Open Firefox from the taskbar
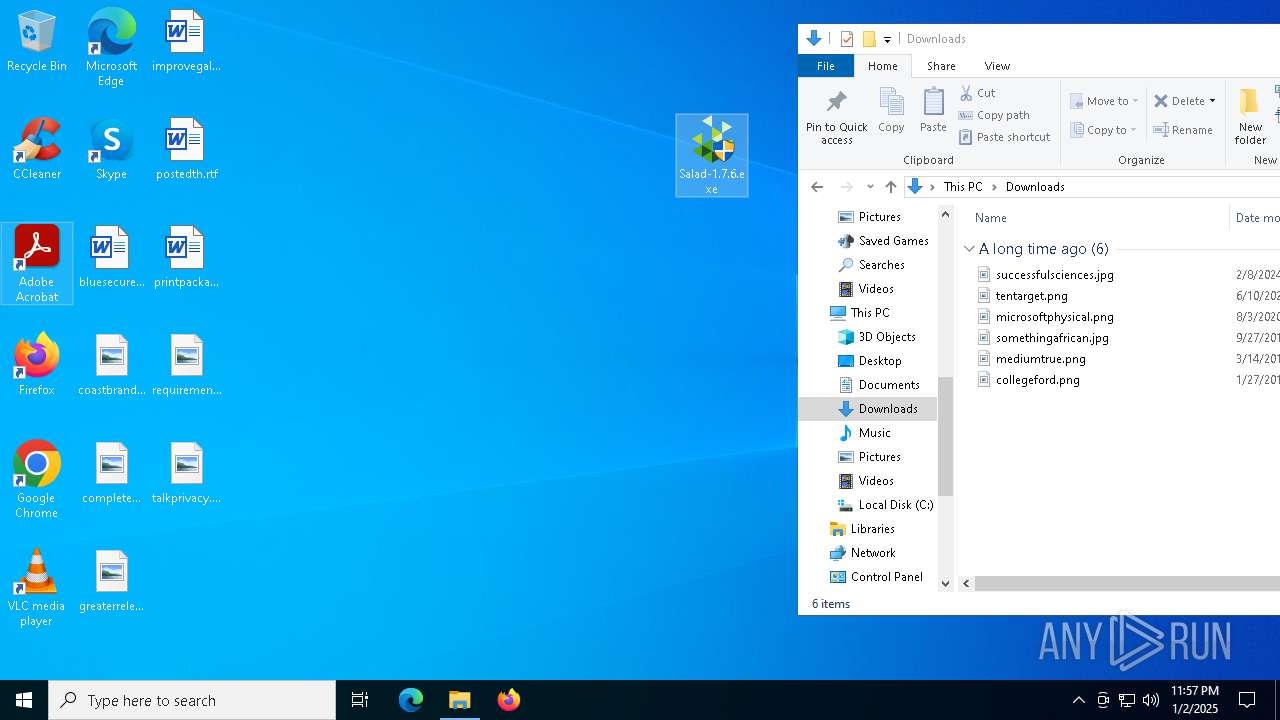Viewport: 1280px width, 720px height. (x=509, y=700)
